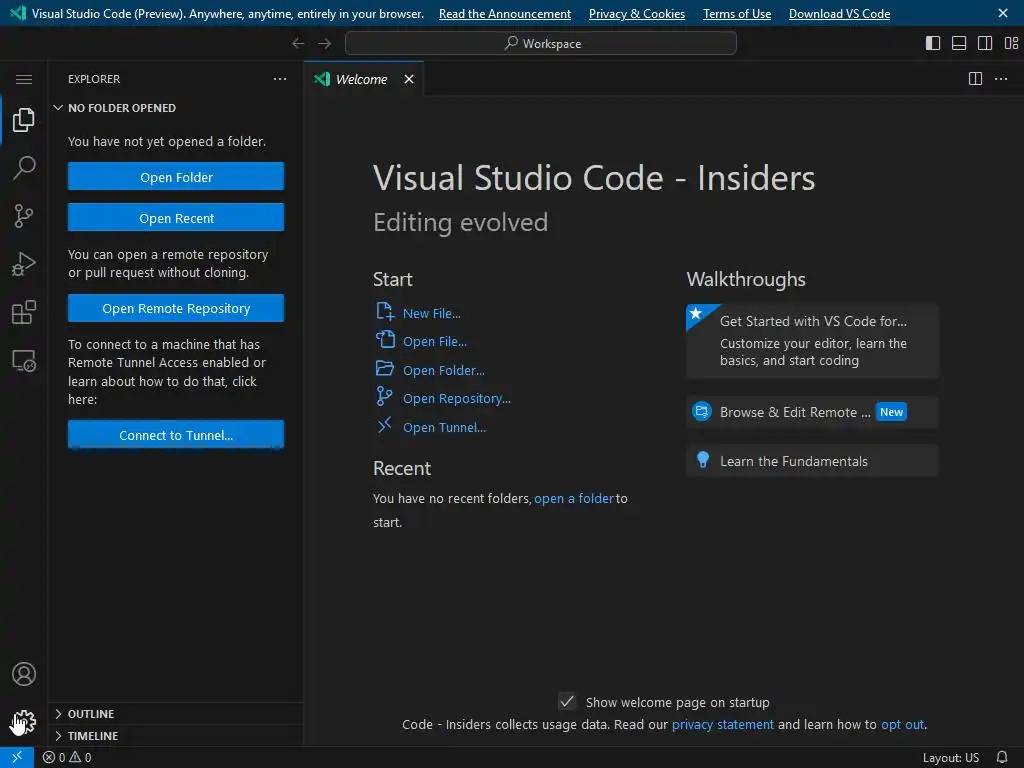Screen dimensions: 1024x768
Task: Open the Source Control view
Action: point(24,215)
